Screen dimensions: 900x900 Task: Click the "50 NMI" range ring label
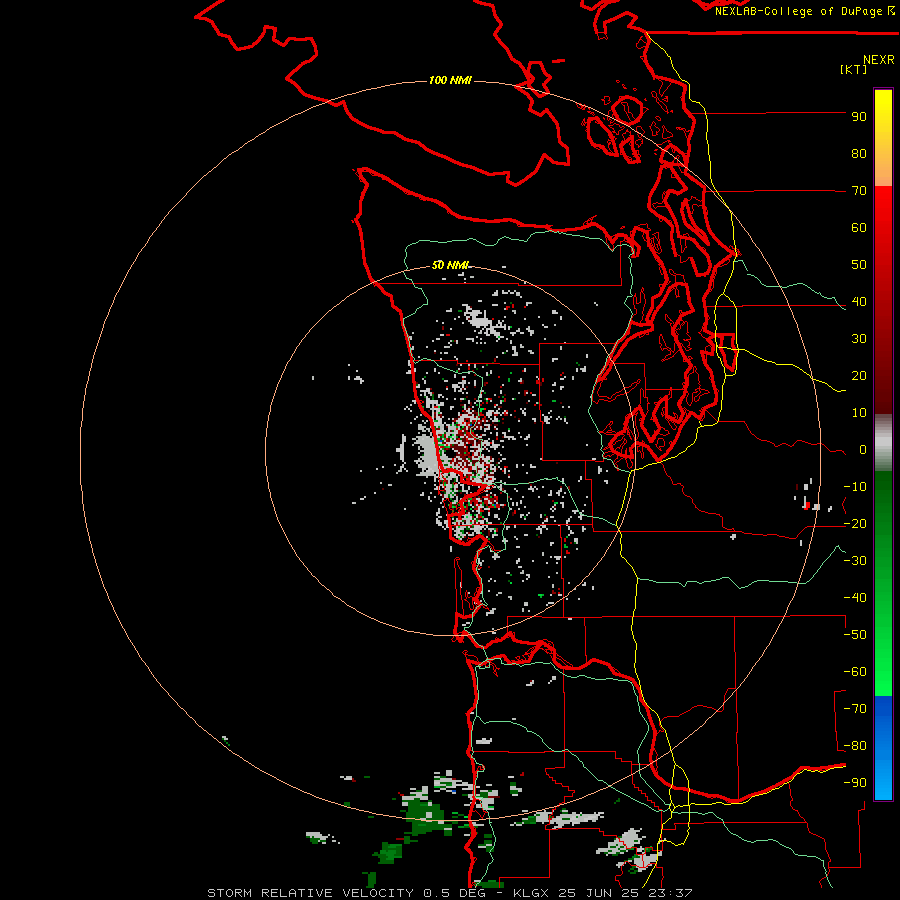coord(450,265)
